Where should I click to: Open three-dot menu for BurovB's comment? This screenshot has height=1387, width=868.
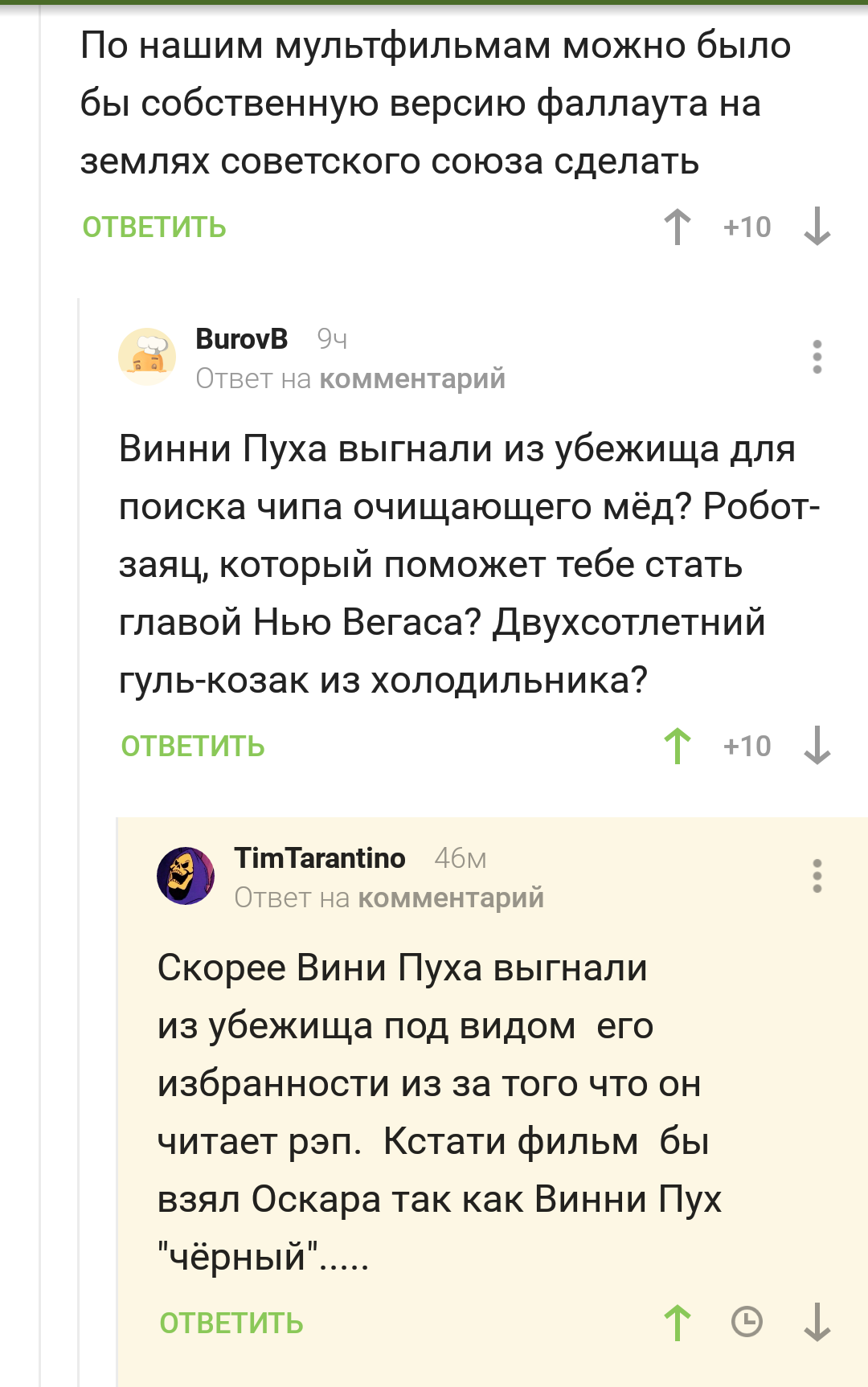[x=817, y=357]
